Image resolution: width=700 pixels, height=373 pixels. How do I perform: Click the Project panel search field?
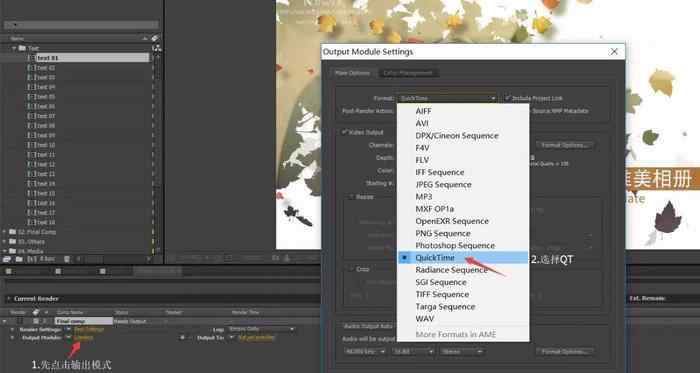point(81,25)
